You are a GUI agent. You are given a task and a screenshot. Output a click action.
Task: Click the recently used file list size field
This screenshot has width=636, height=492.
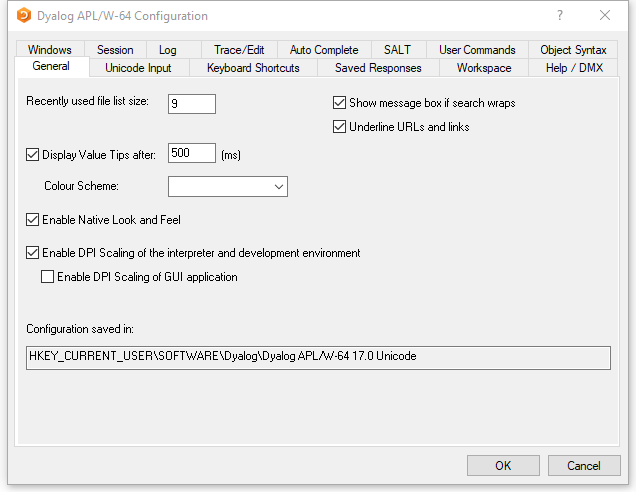point(192,104)
